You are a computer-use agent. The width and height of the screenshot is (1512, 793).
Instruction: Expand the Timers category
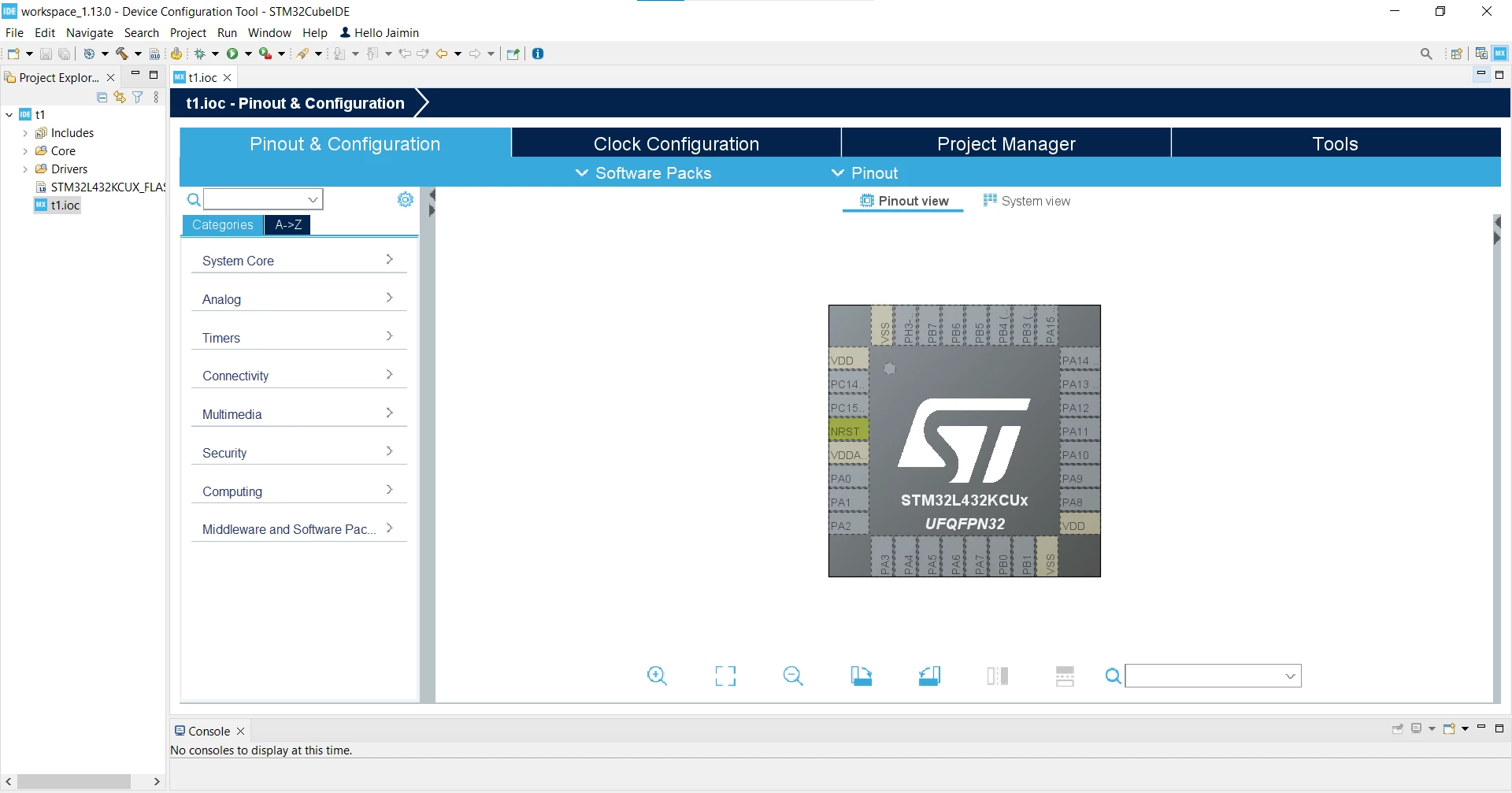point(298,337)
